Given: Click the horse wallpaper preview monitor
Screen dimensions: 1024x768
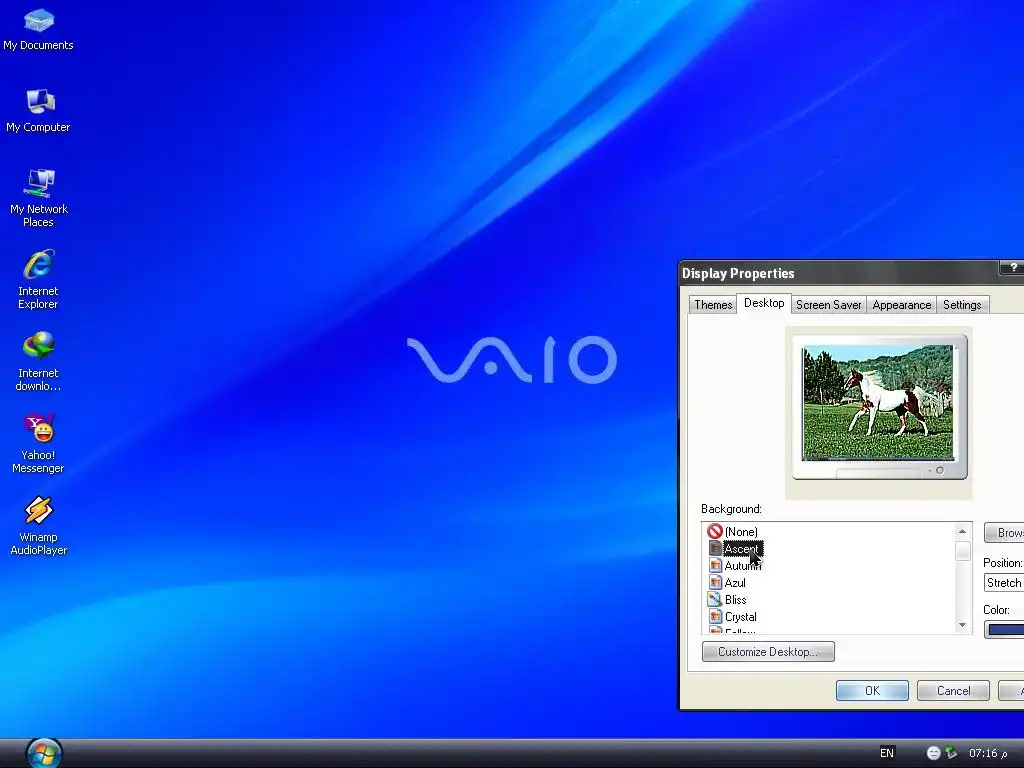Looking at the screenshot, I should click(x=879, y=407).
